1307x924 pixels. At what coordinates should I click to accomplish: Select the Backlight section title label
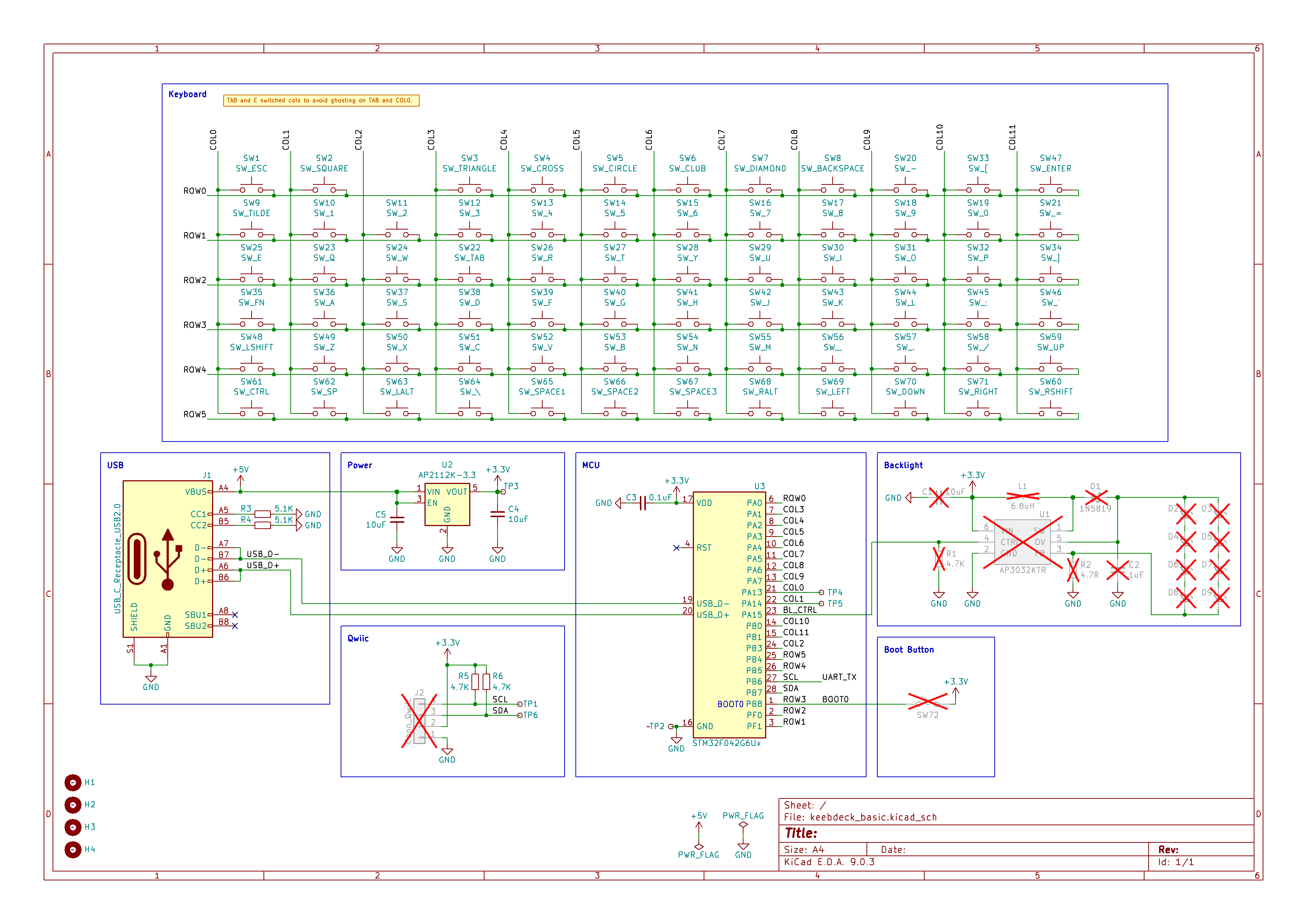pyautogui.click(x=903, y=465)
